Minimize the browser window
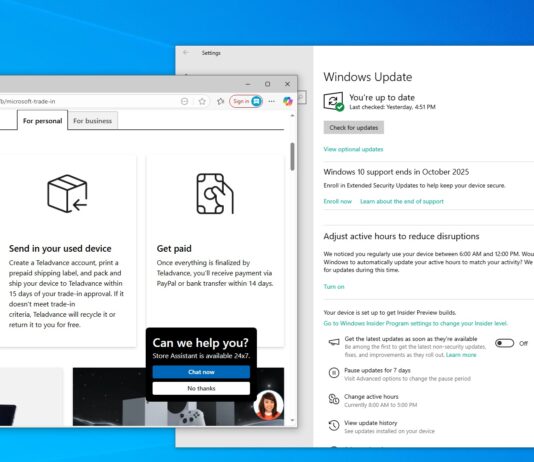 click(x=248, y=84)
